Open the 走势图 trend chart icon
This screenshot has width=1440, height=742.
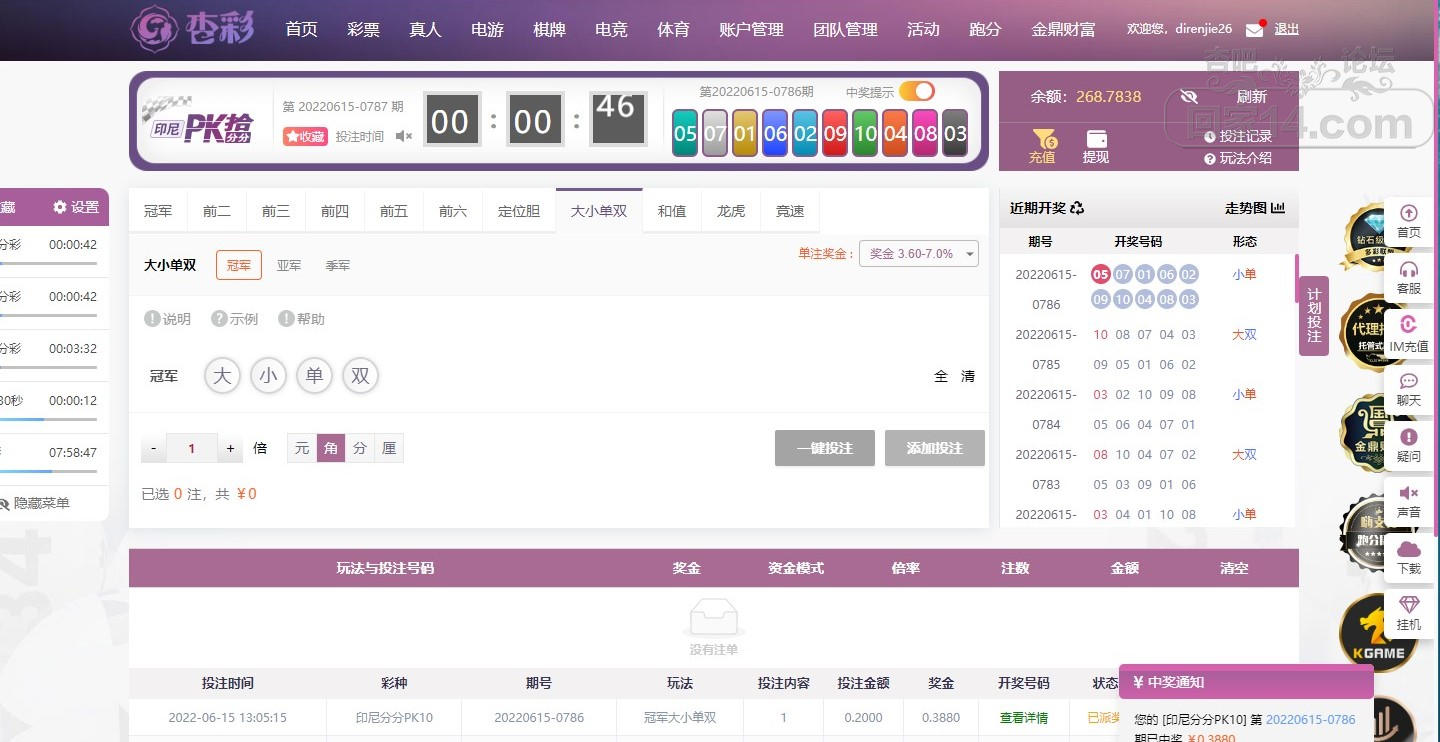tap(1278, 208)
